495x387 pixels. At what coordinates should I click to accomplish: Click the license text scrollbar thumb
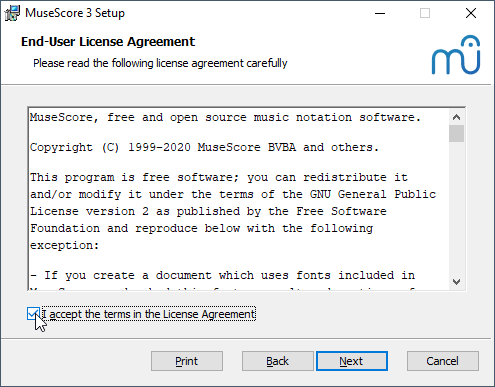tap(456, 134)
